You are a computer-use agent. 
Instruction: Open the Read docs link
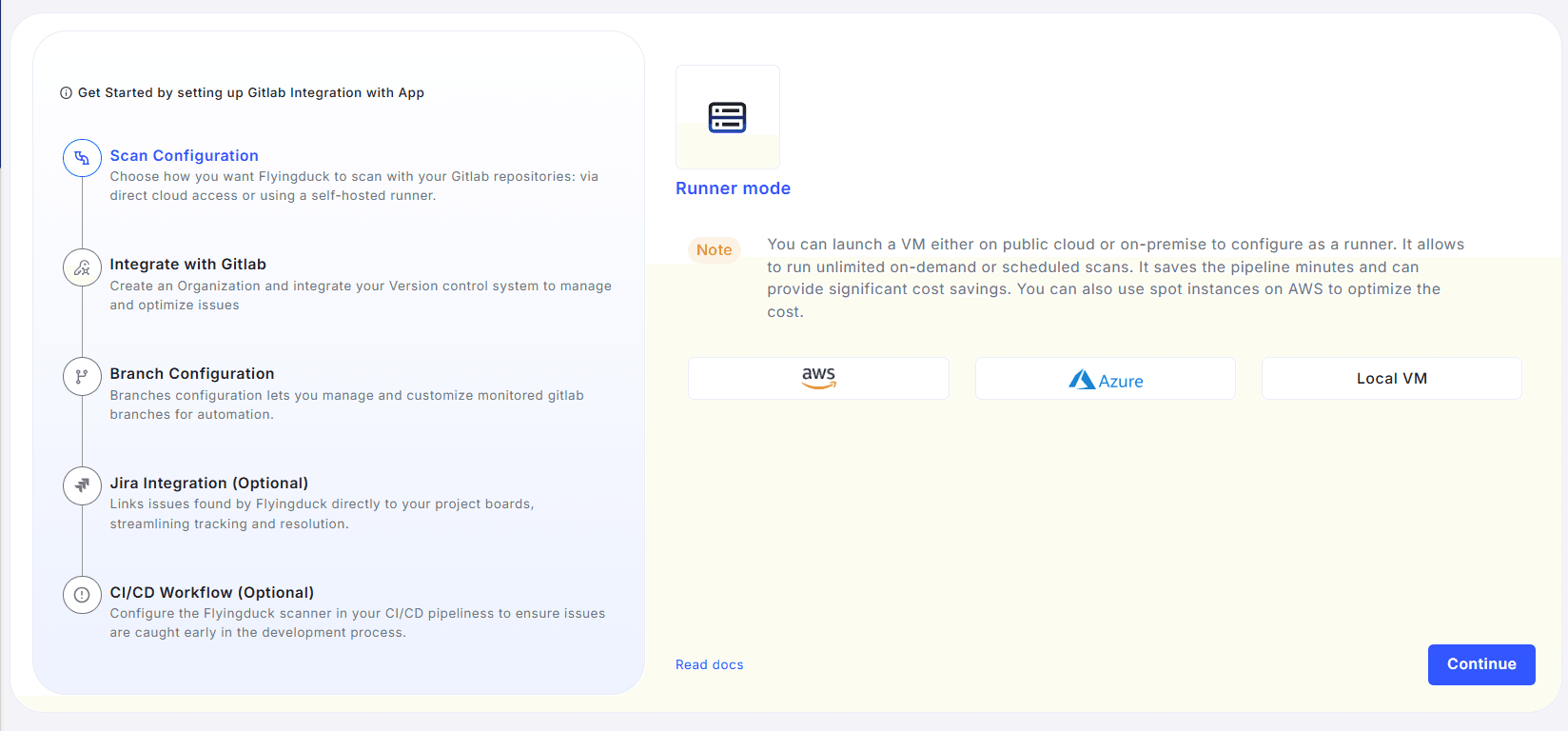tap(709, 665)
